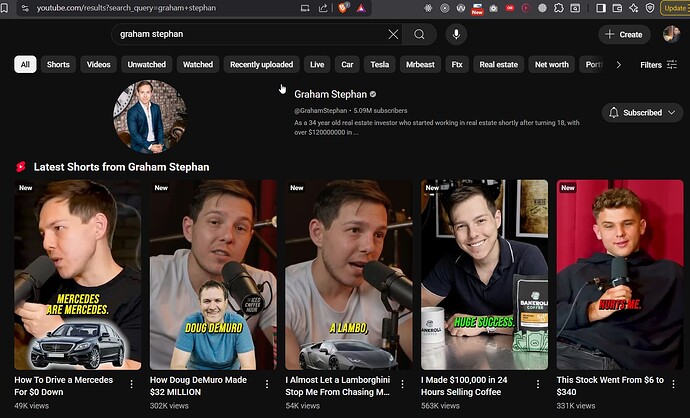Open the Bankroll Coffee short thumbnail
690x418 pixels.
484,275
